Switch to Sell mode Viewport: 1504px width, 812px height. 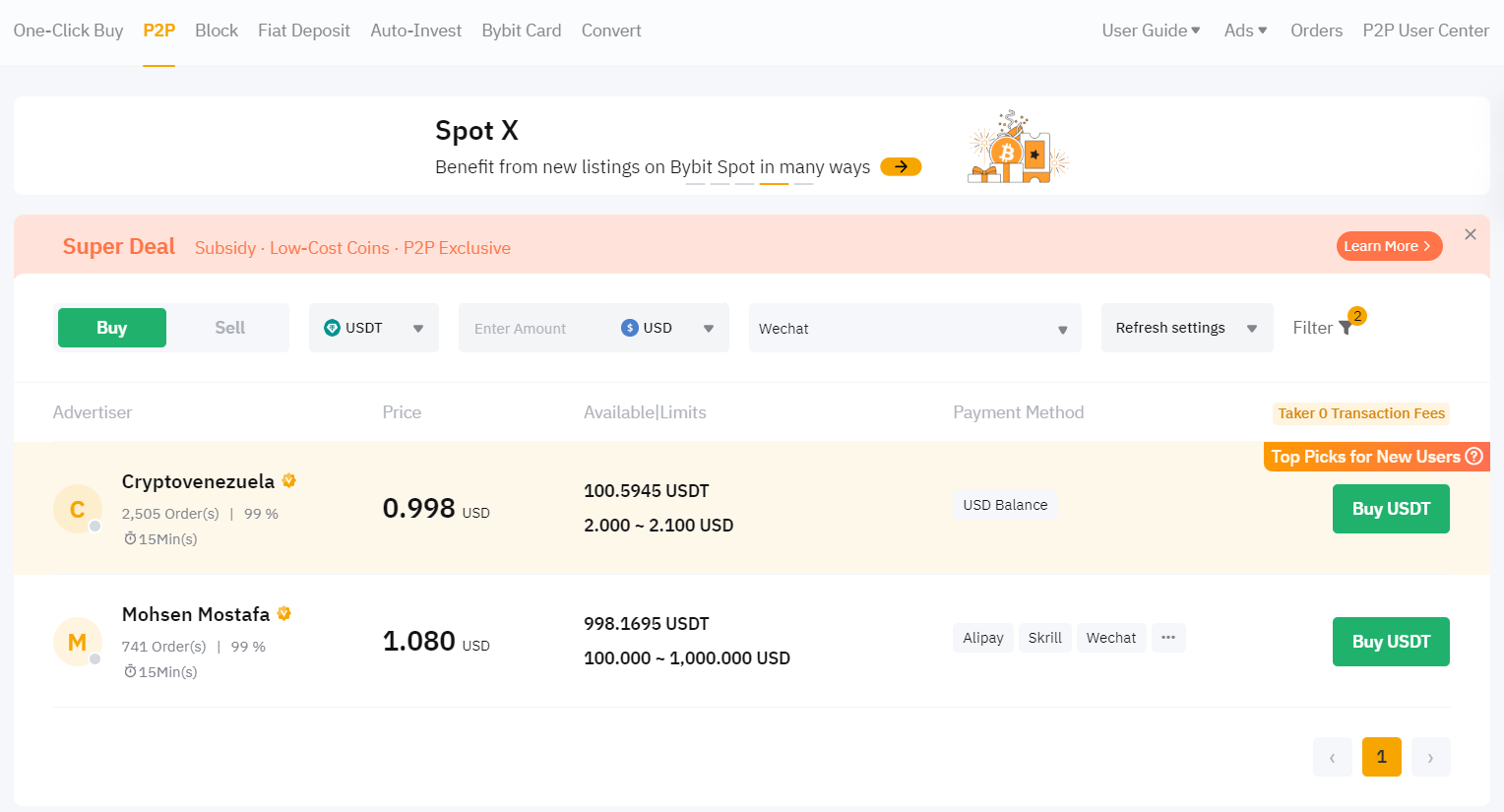tap(229, 328)
